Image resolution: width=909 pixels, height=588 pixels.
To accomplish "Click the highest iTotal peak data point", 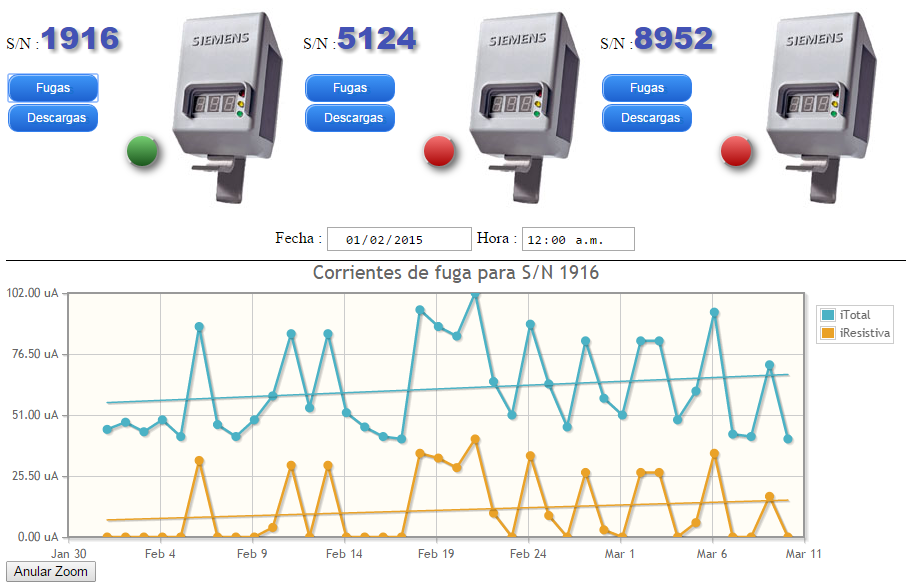I will 475,295.
